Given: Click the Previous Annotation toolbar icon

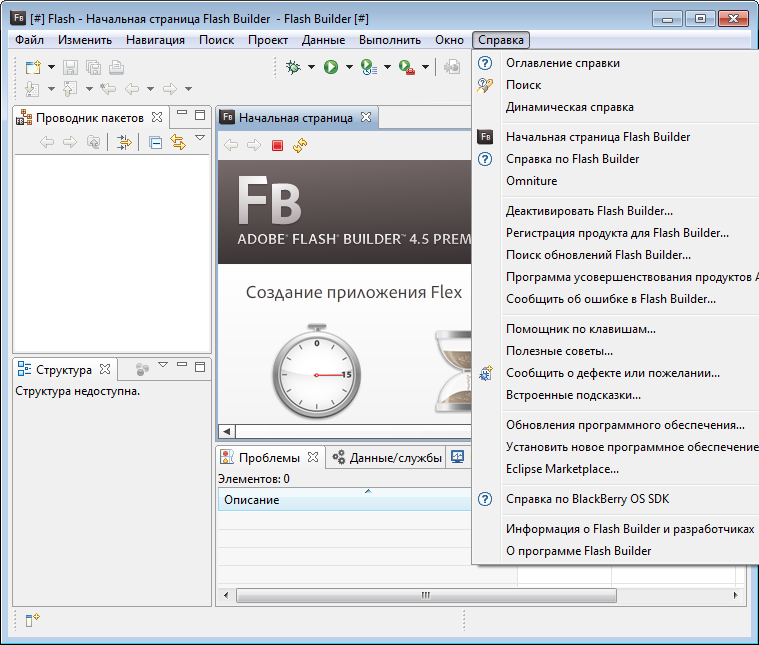Looking at the screenshot, I should (x=70, y=89).
